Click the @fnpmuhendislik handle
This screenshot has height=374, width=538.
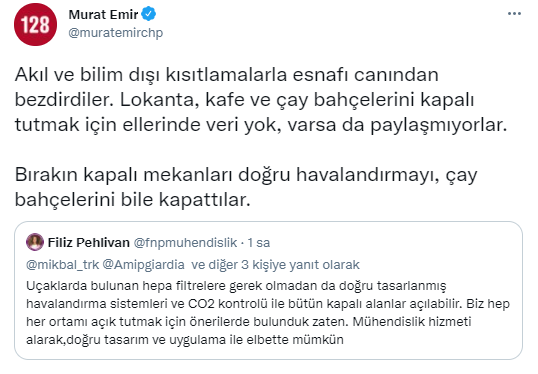click(185, 243)
